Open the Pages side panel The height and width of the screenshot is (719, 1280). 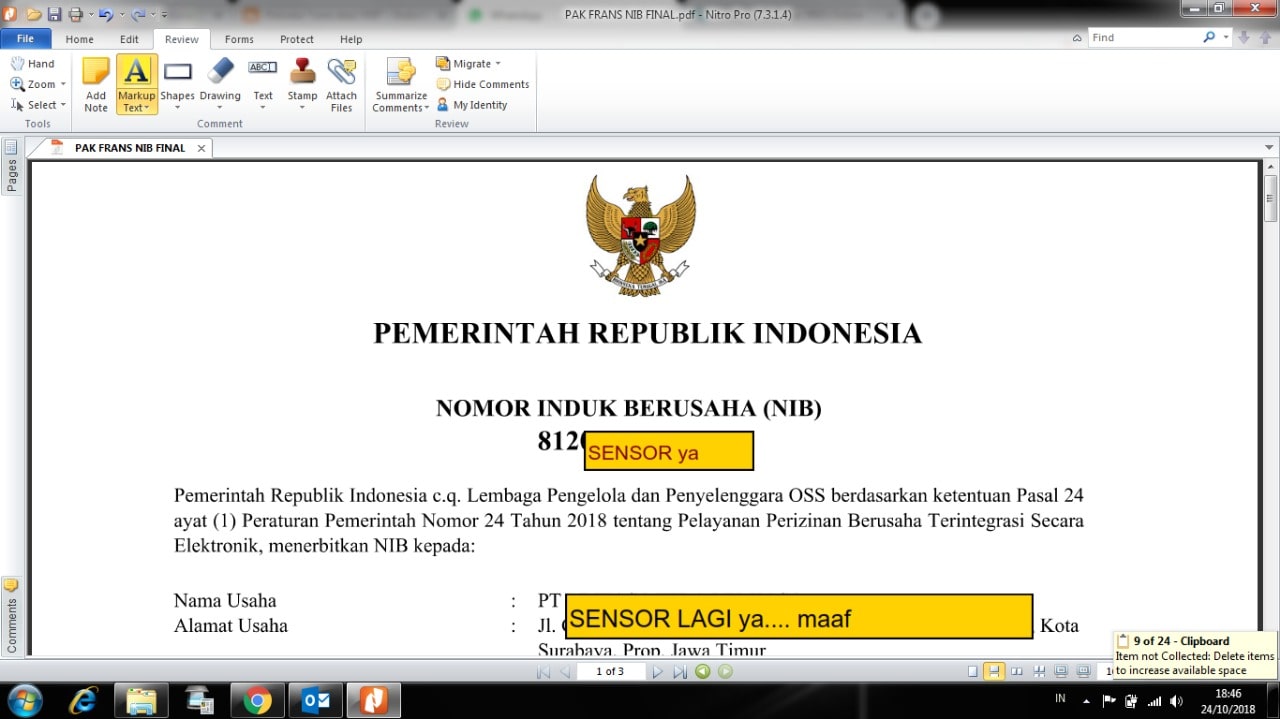tap(11, 167)
